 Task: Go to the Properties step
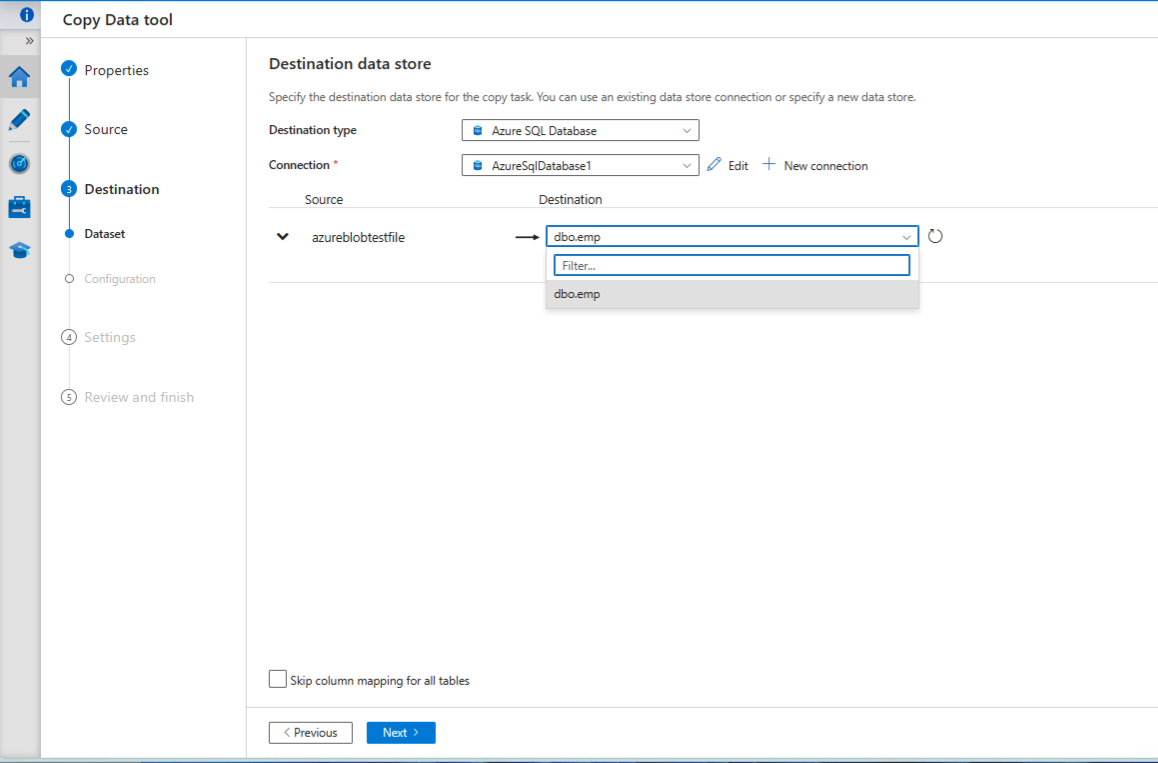[116, 70]
